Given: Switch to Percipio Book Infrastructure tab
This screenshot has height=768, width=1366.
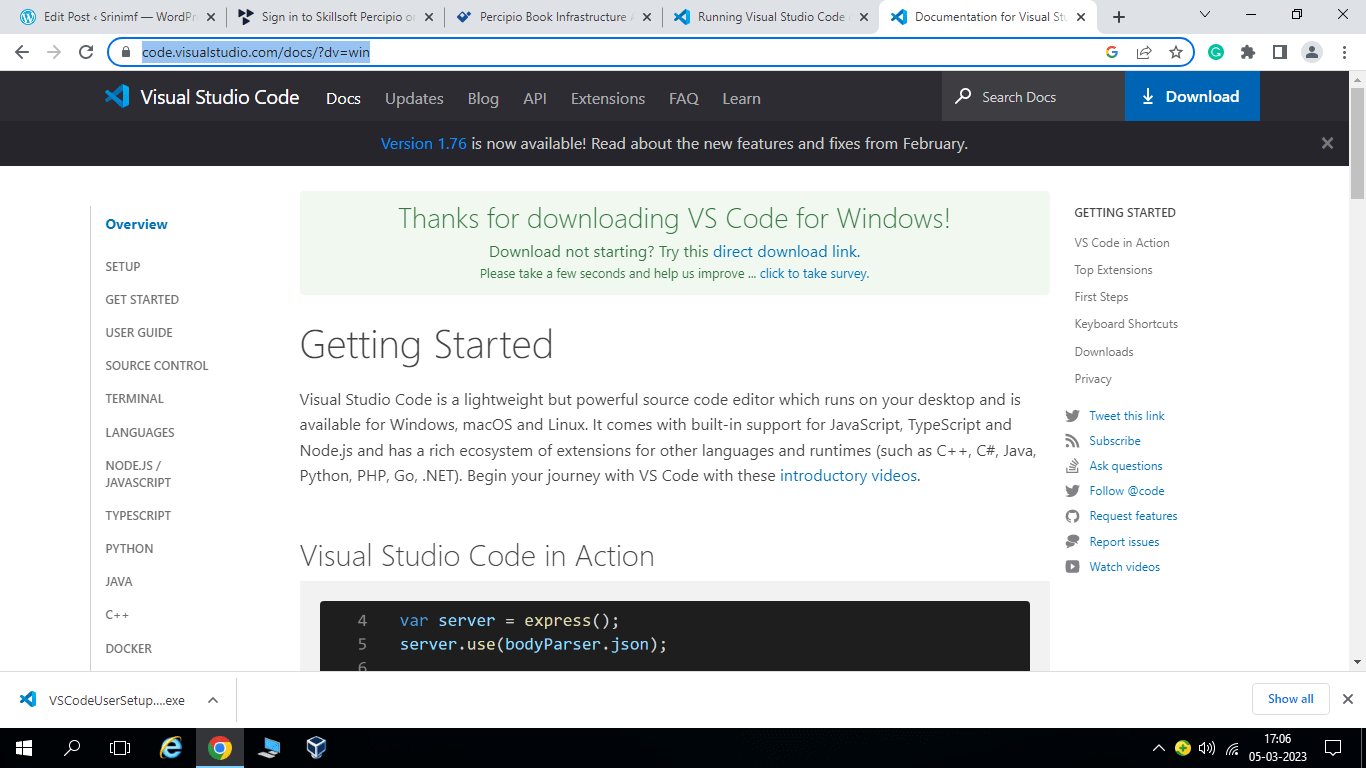Looking at the screenshot, I should pyautogui.click(x=553, y=17).
